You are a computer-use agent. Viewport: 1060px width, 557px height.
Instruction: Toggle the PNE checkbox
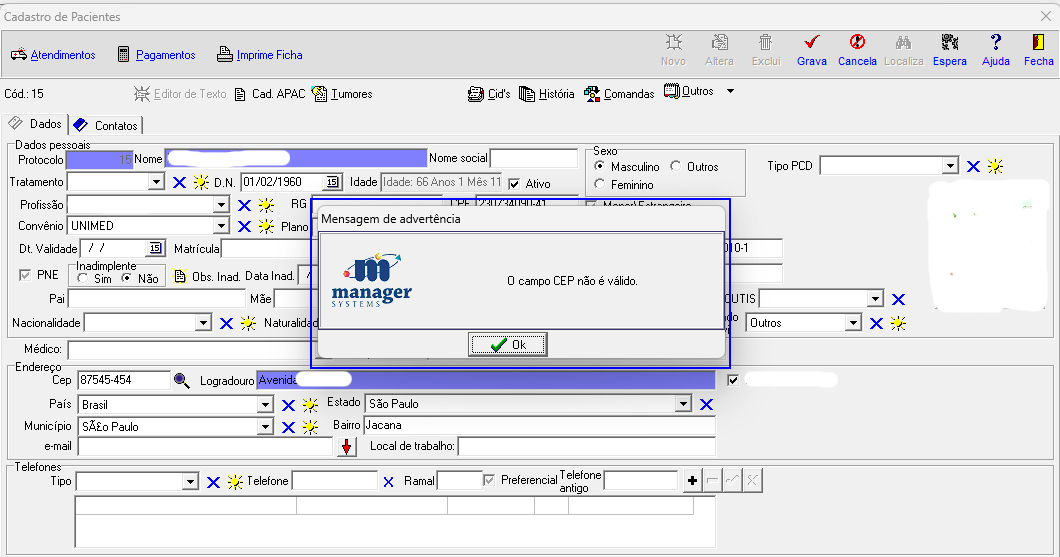pyautogui.click(x=25, y=275)
